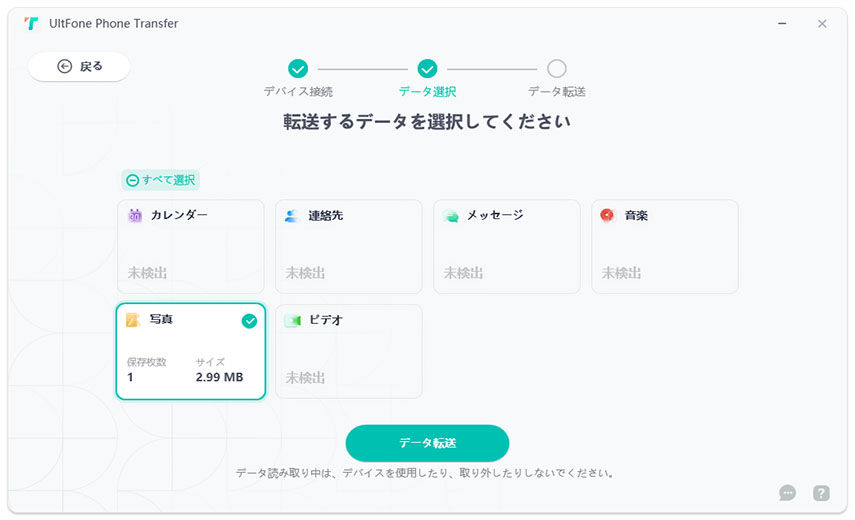
Task: Click the photos icon on 写真 card
Action: coord(132,320)
